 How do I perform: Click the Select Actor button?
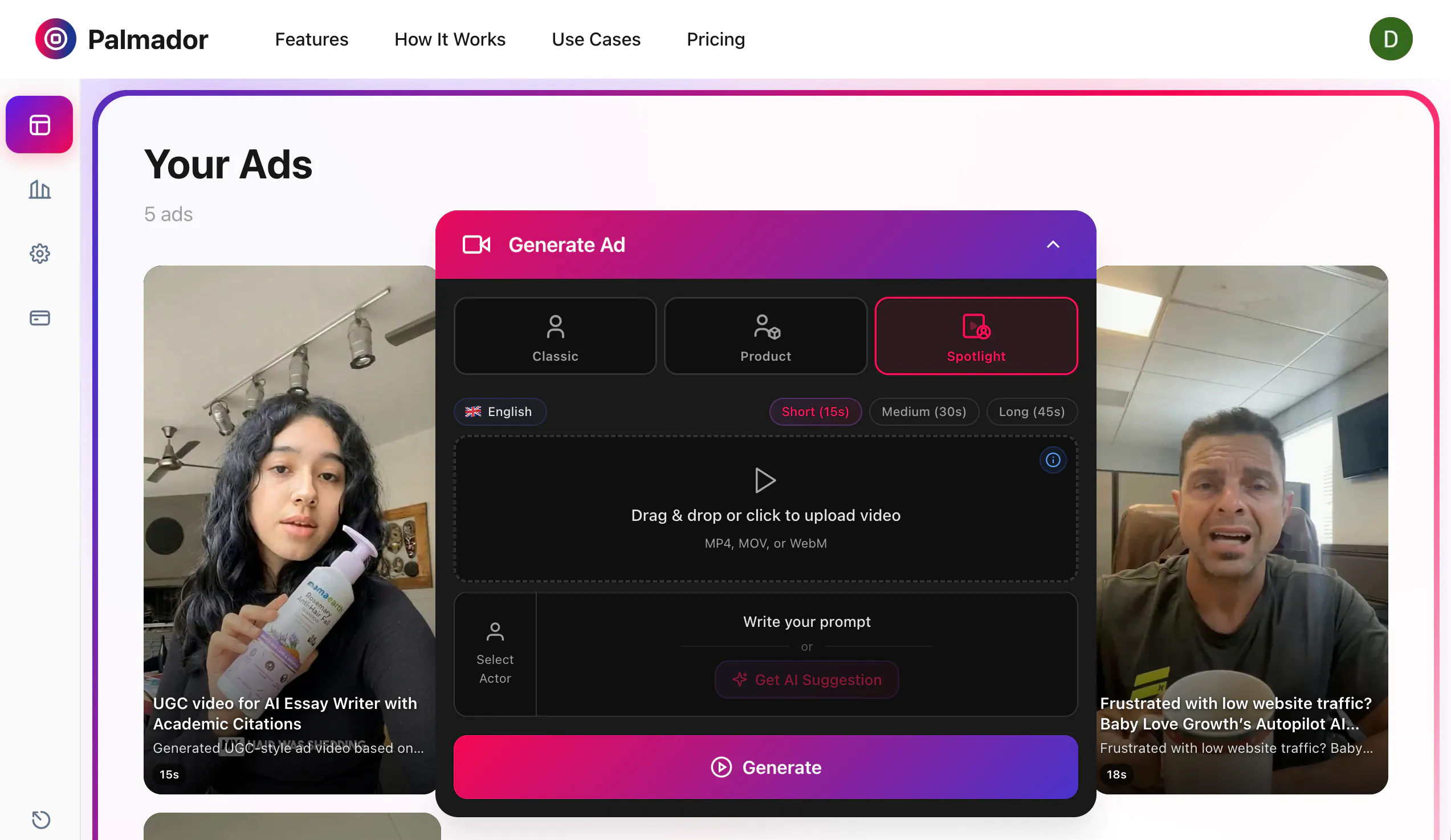point(495,654)
